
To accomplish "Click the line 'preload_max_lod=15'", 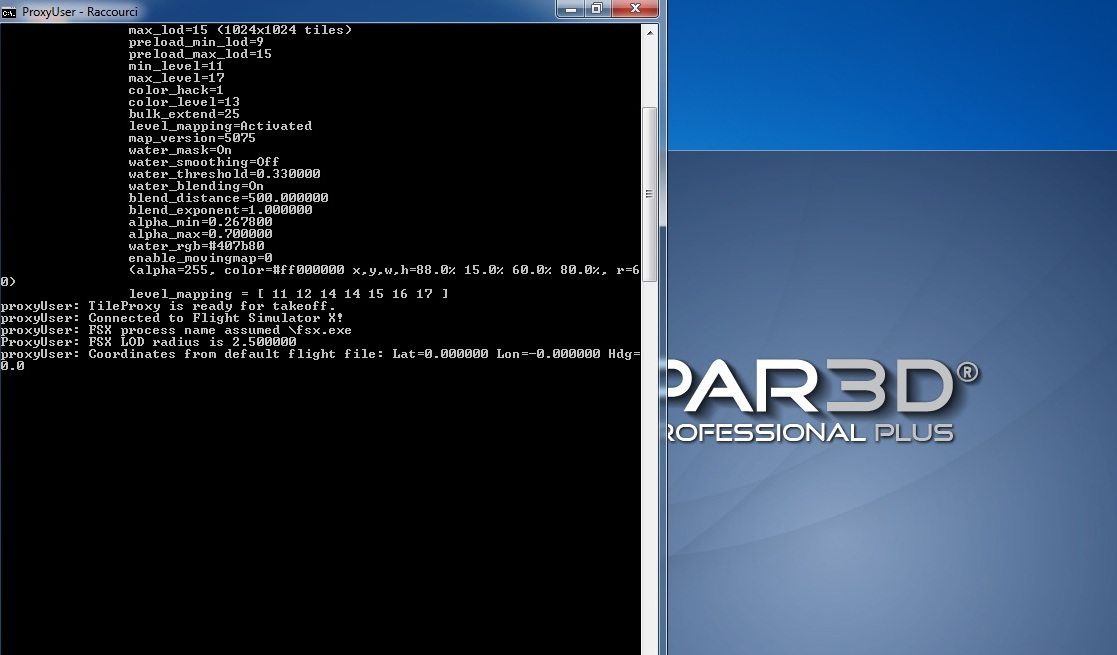I will (200, 54).
